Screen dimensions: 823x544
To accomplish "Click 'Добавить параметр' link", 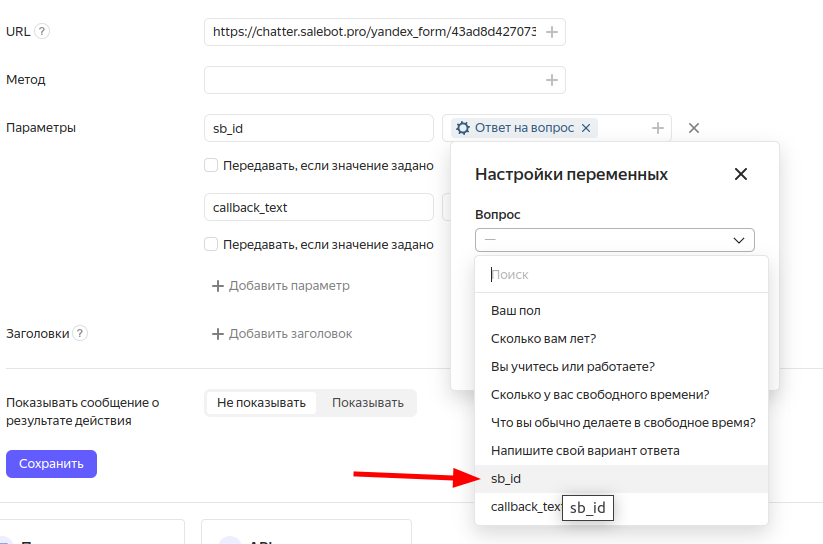I will tap(281, 286).
